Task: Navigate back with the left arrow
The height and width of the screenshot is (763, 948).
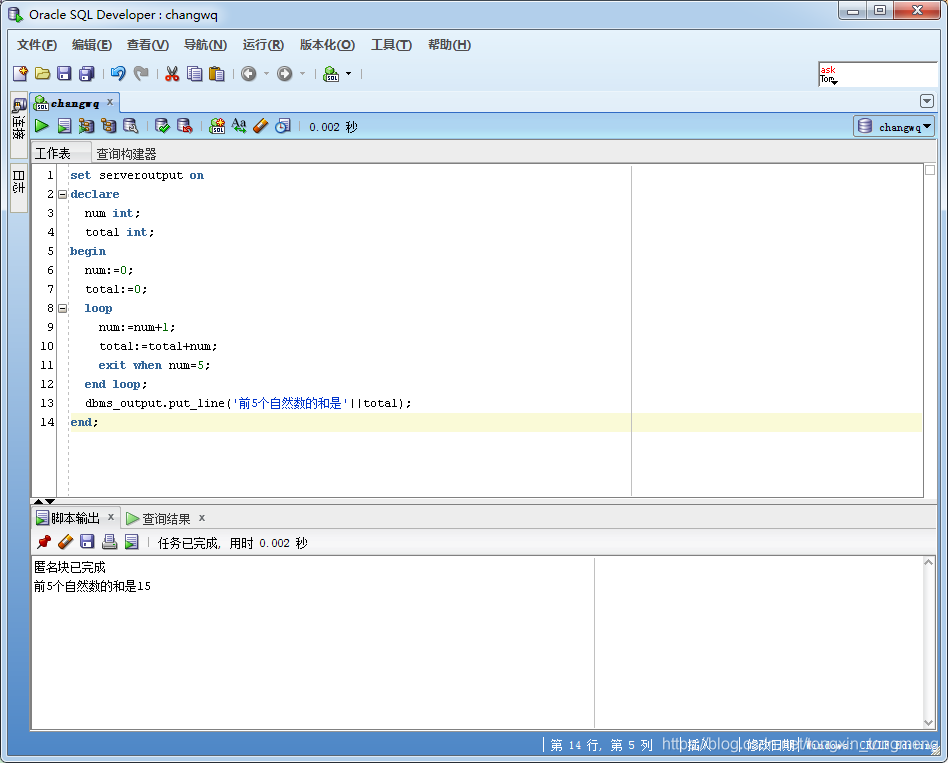Action: click(248, 74)
